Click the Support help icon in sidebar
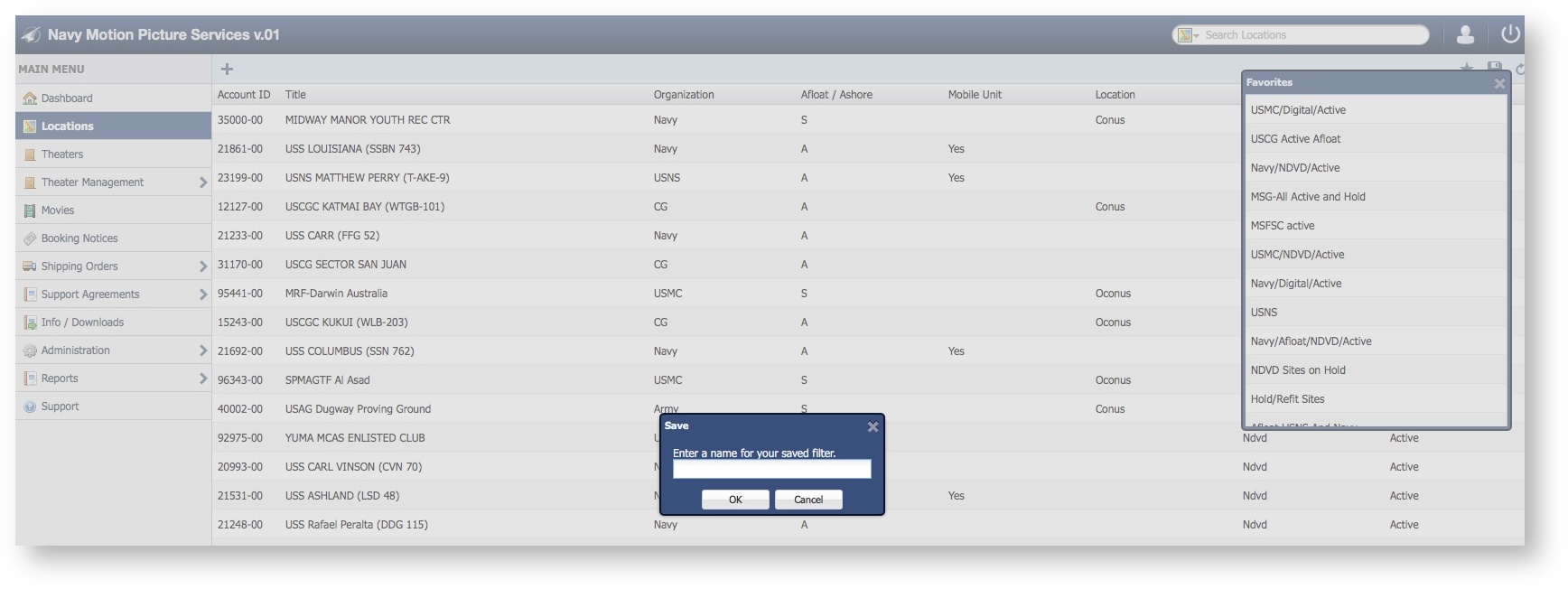Screen dimensions: 1568x589 pyautogui.click(x=30, y=407)
